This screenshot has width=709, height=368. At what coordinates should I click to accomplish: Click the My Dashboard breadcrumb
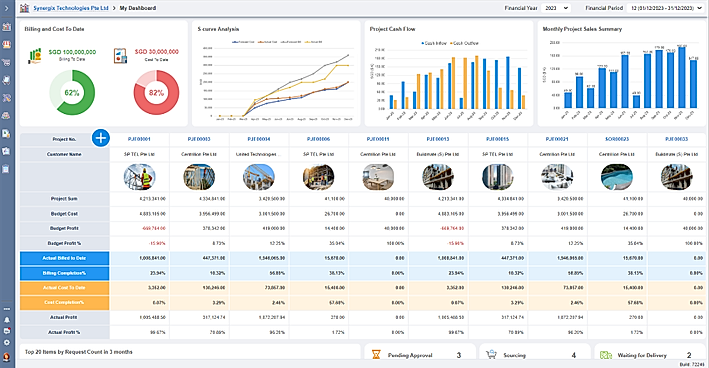coord(138,8)
